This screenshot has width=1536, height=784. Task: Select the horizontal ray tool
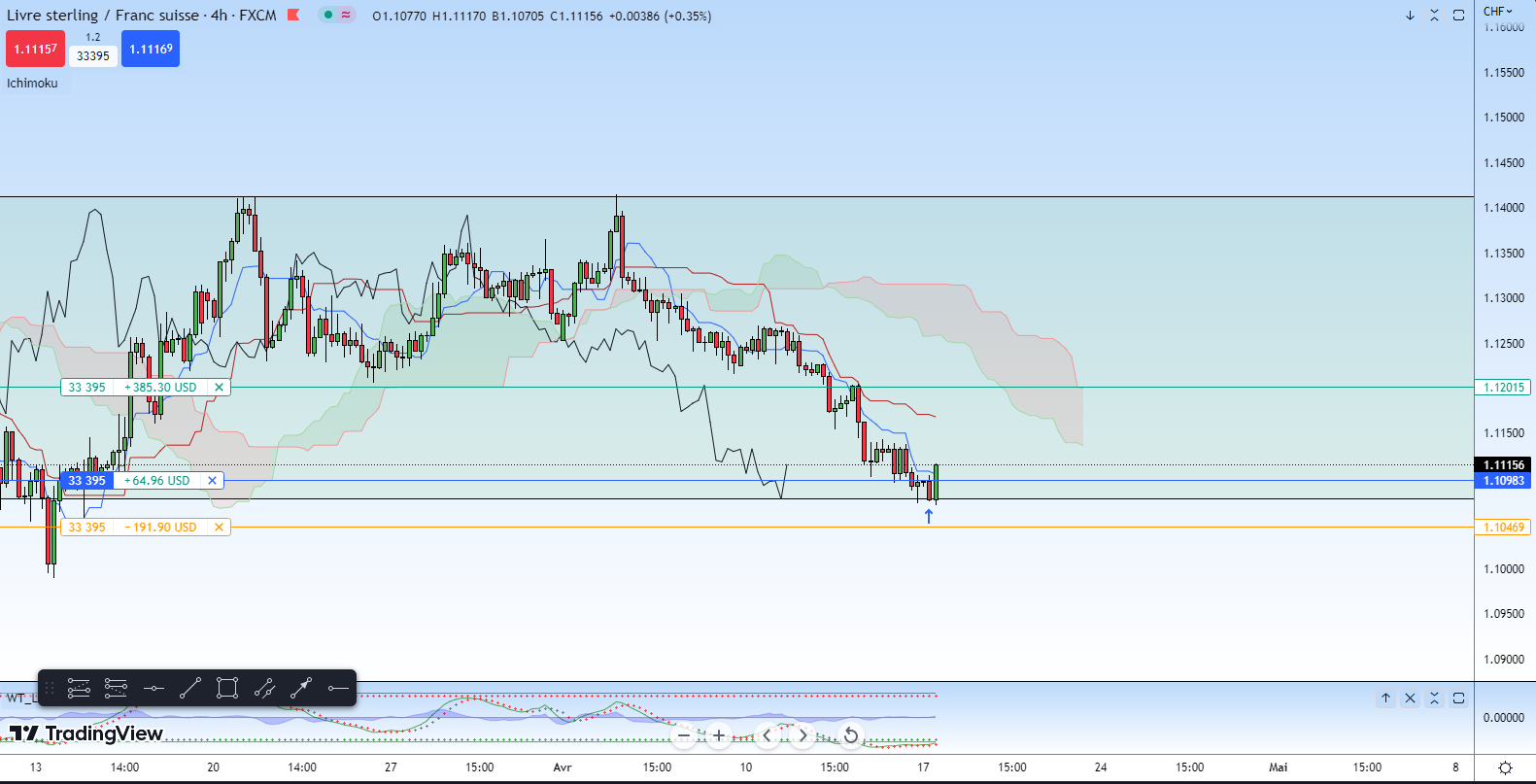tap(338, 689)
